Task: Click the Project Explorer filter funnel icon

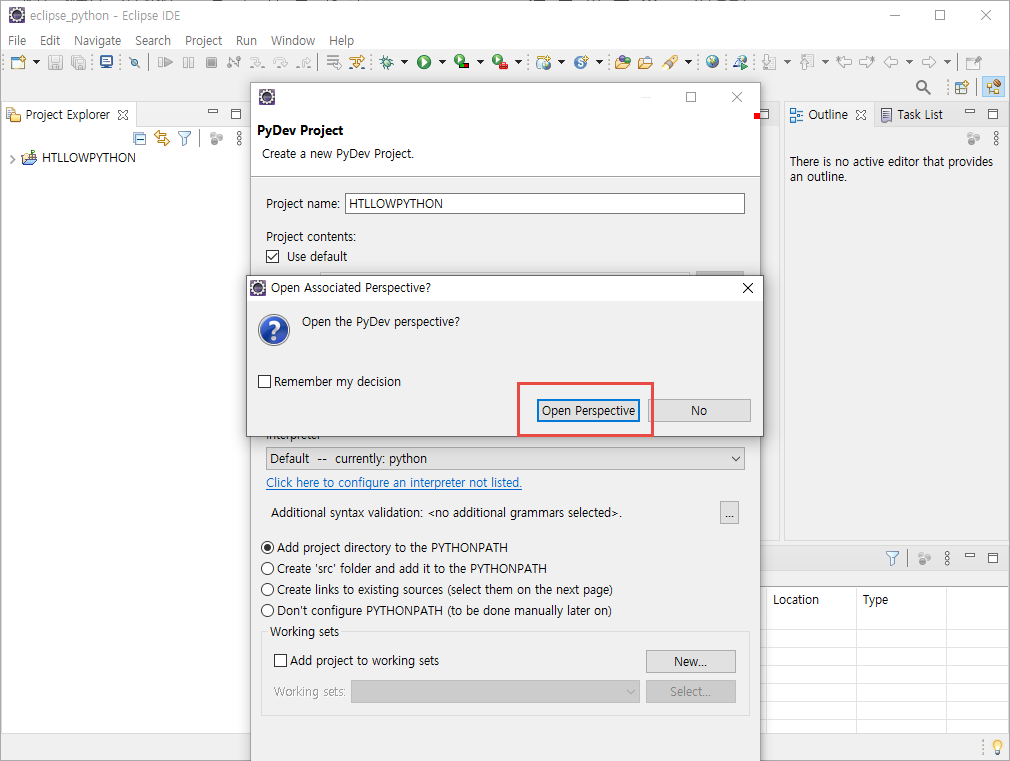Action: point(184,138)
